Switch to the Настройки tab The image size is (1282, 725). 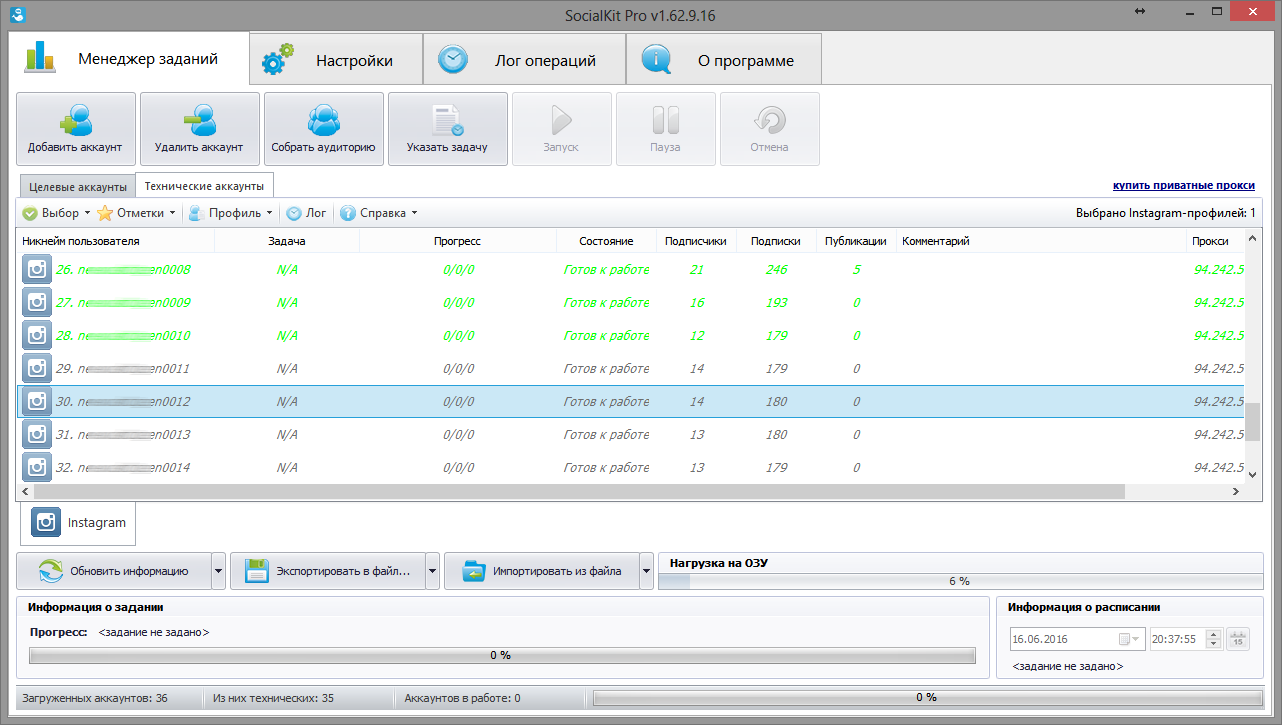(x=336, y=60)
